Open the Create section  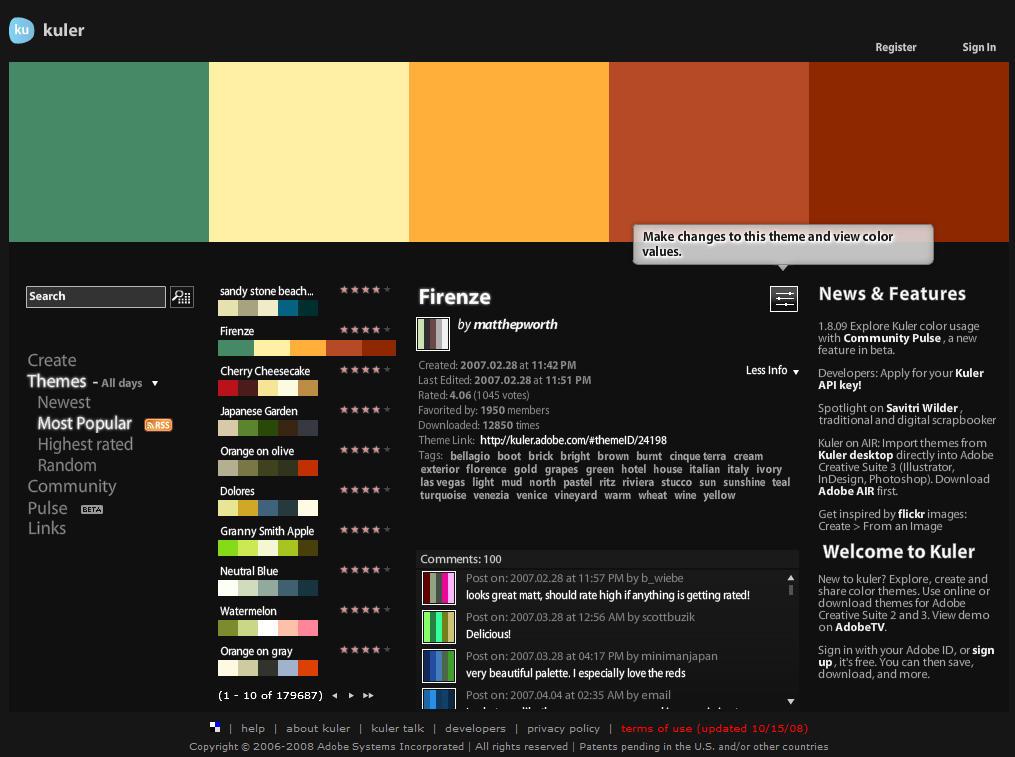(x=52, y=360)
